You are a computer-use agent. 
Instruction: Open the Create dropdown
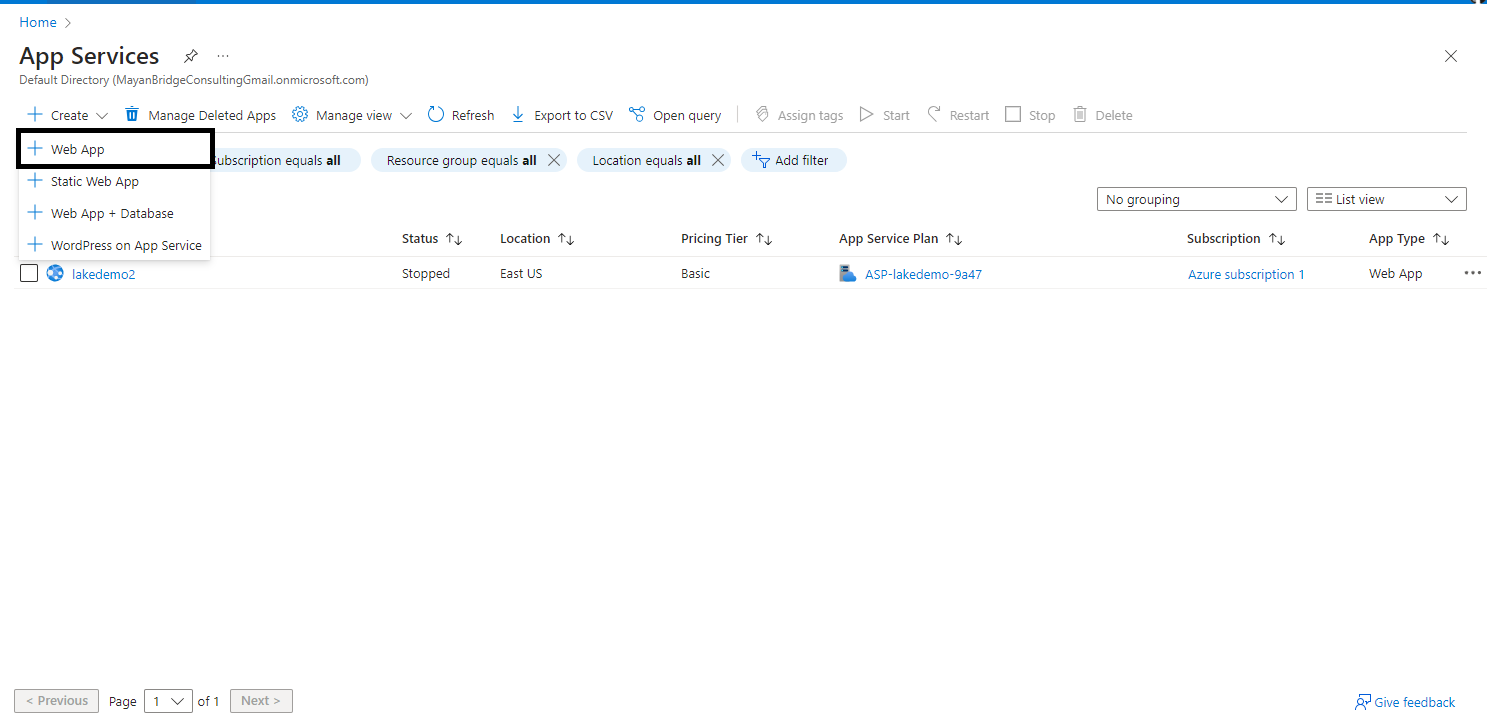pos(67,115)
